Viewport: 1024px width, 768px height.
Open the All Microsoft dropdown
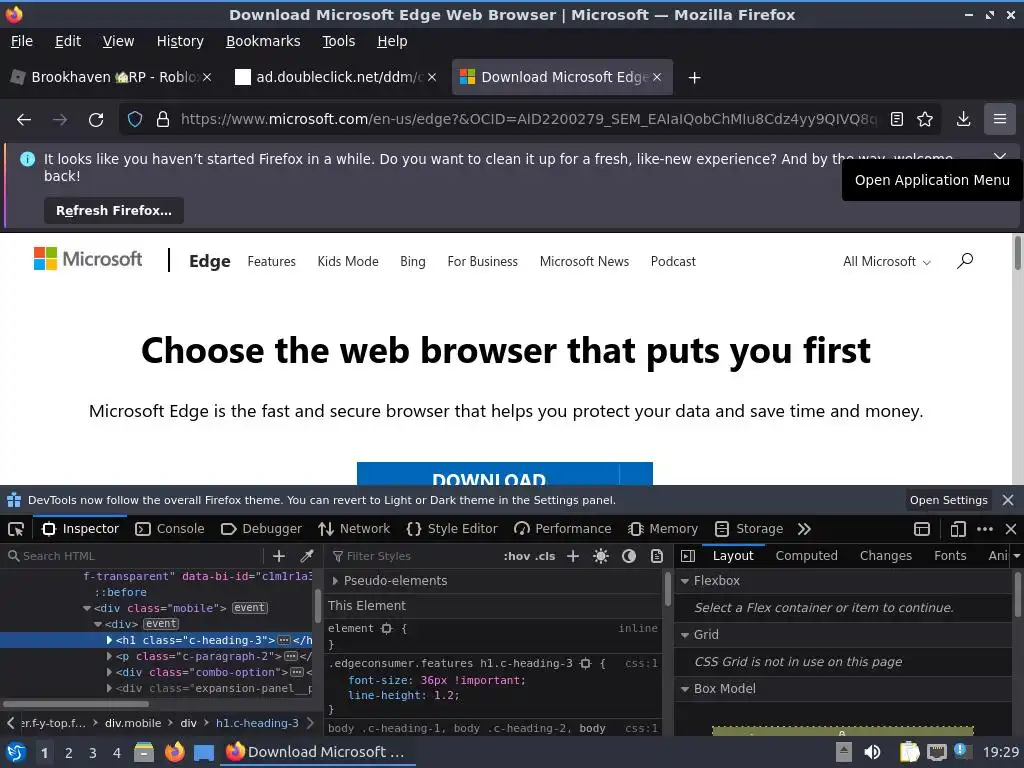point(886,262)
